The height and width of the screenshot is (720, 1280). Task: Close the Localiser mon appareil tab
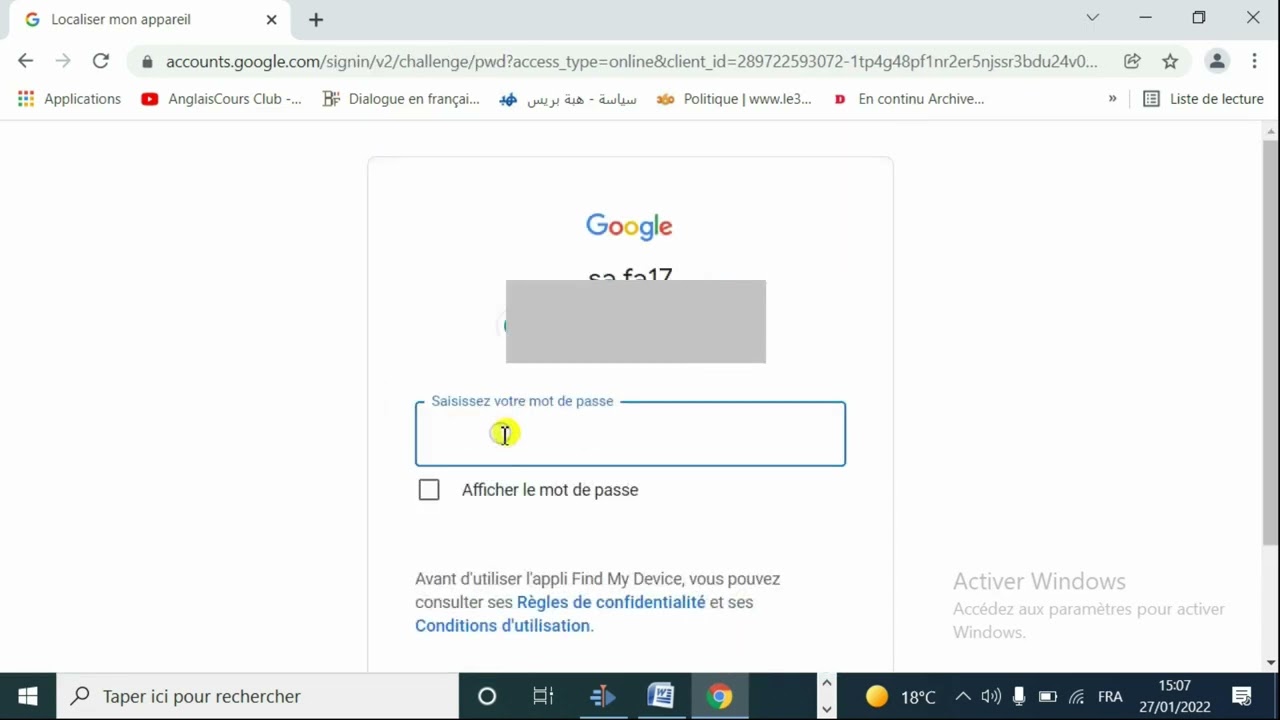coord(271,19)
